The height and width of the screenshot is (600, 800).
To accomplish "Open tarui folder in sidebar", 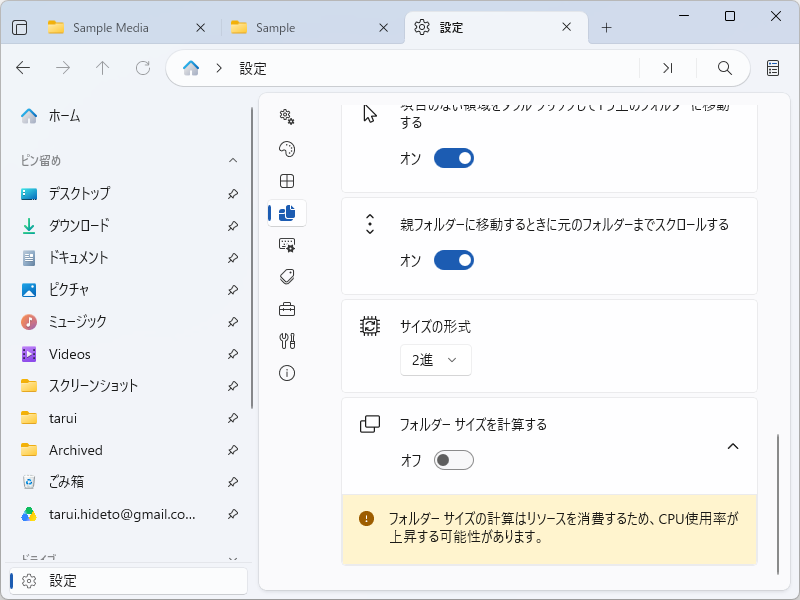I will click(129, 418).
